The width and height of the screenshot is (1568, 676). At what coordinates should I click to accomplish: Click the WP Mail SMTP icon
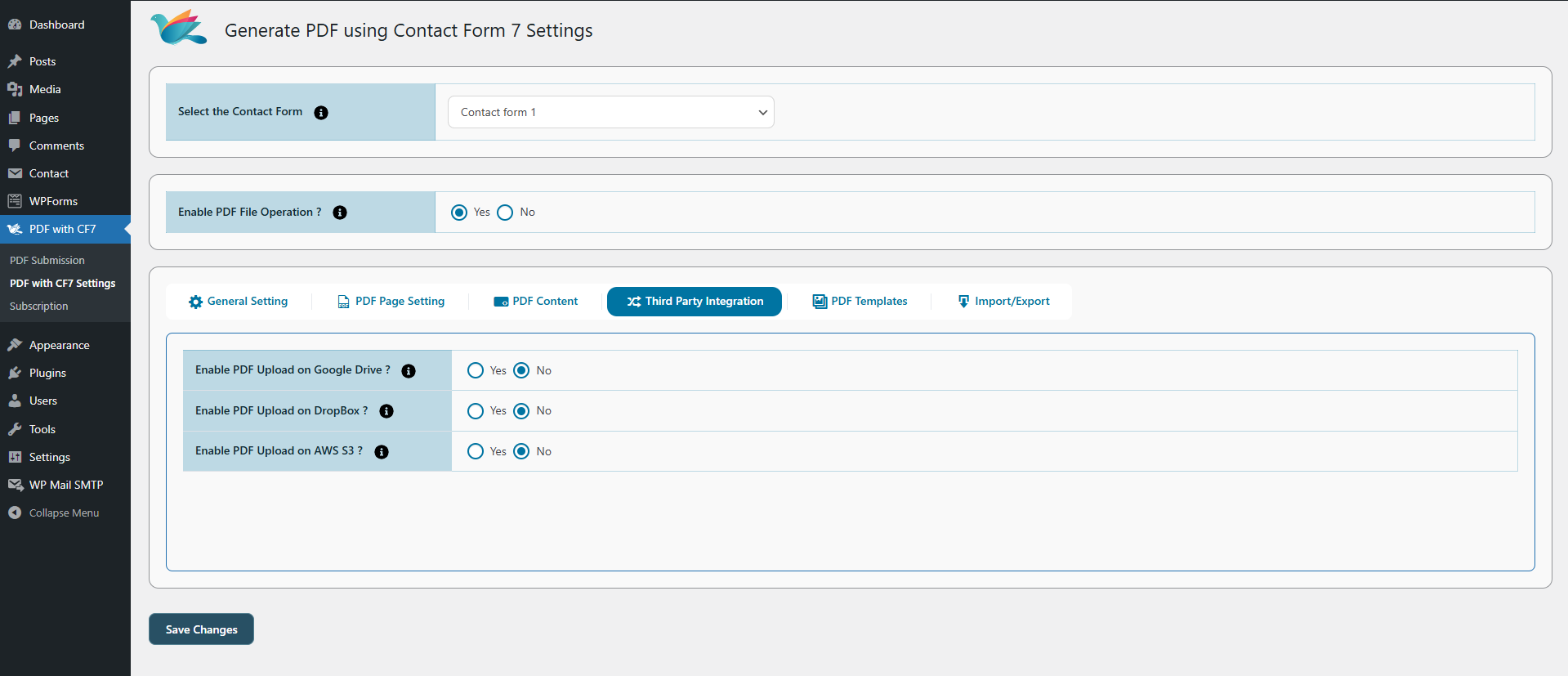pyautogui.click(x=15, y=485)
